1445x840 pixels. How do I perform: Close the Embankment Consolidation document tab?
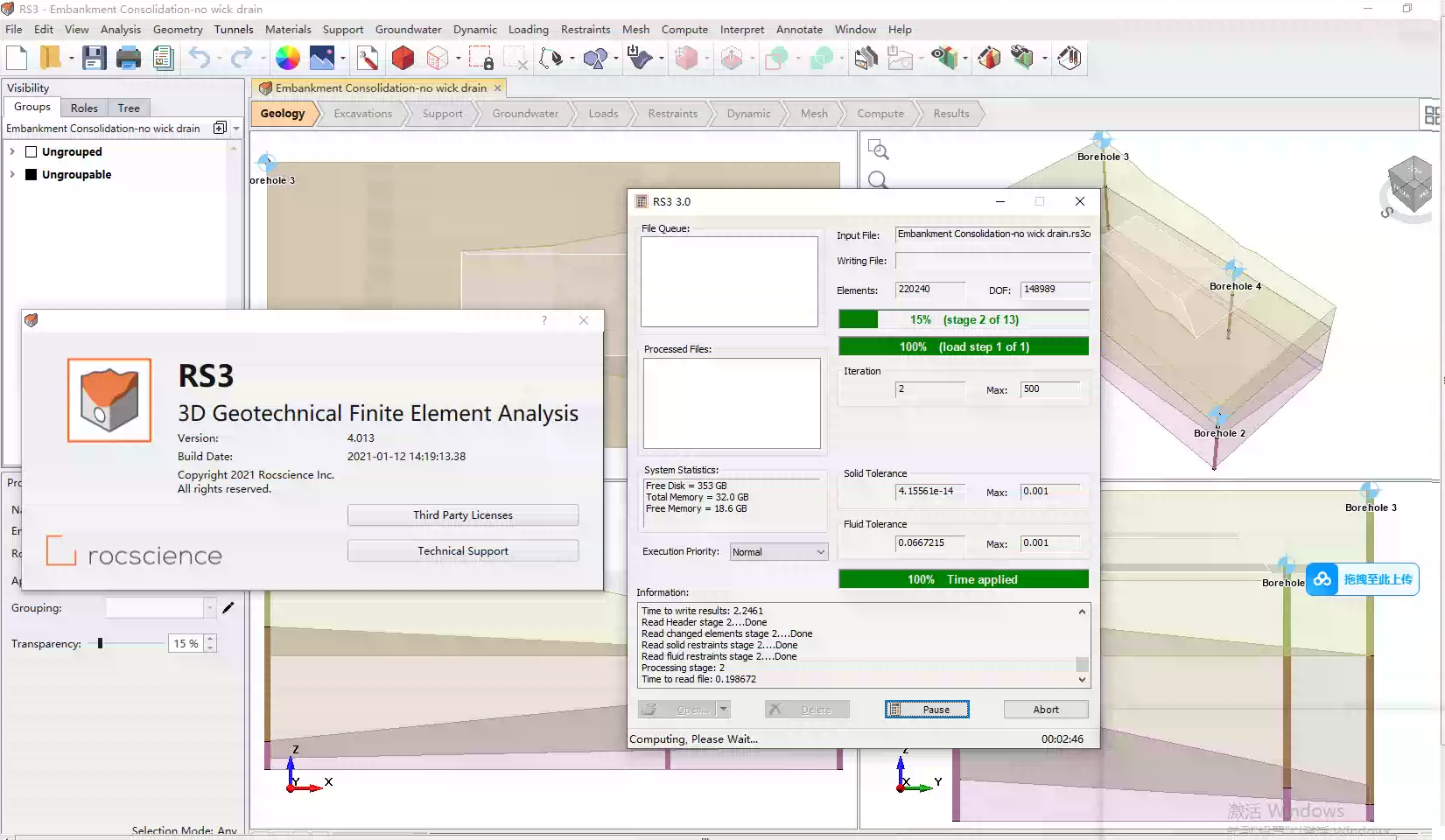(498, 87)
